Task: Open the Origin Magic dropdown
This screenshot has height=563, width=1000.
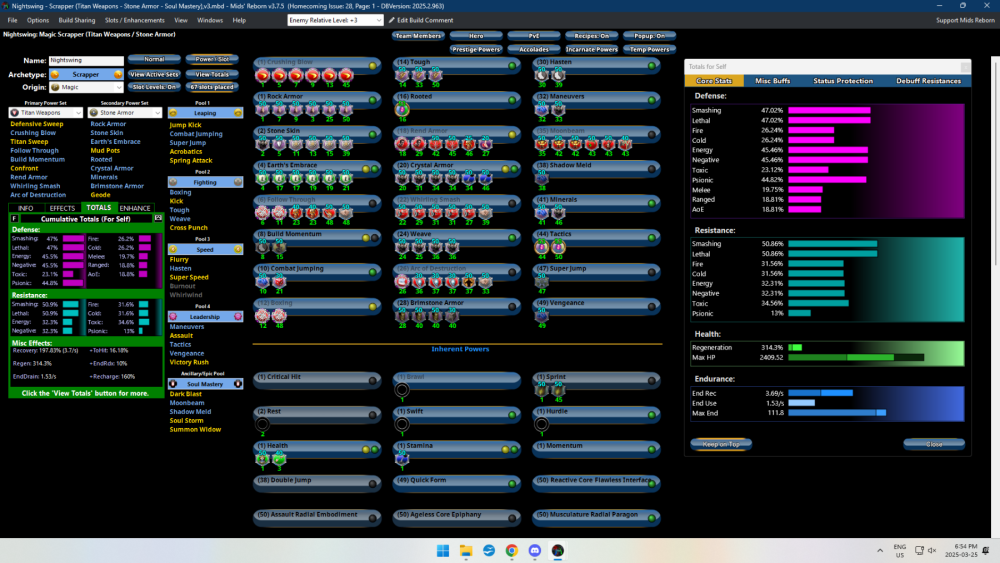Action: 86,87
